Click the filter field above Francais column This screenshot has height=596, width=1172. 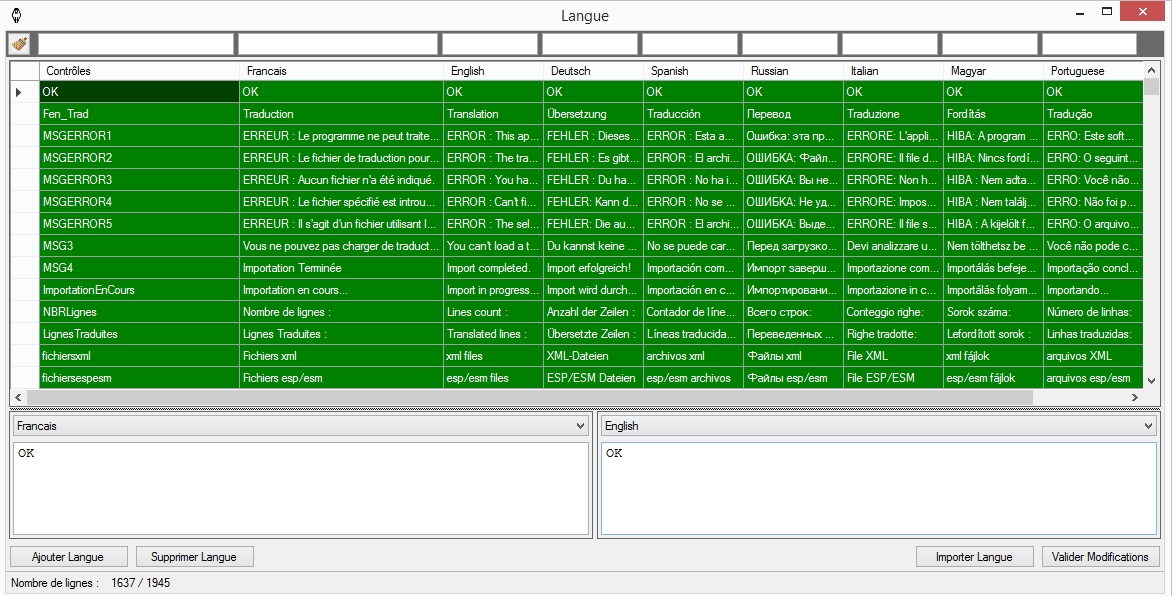click(338, 44)
